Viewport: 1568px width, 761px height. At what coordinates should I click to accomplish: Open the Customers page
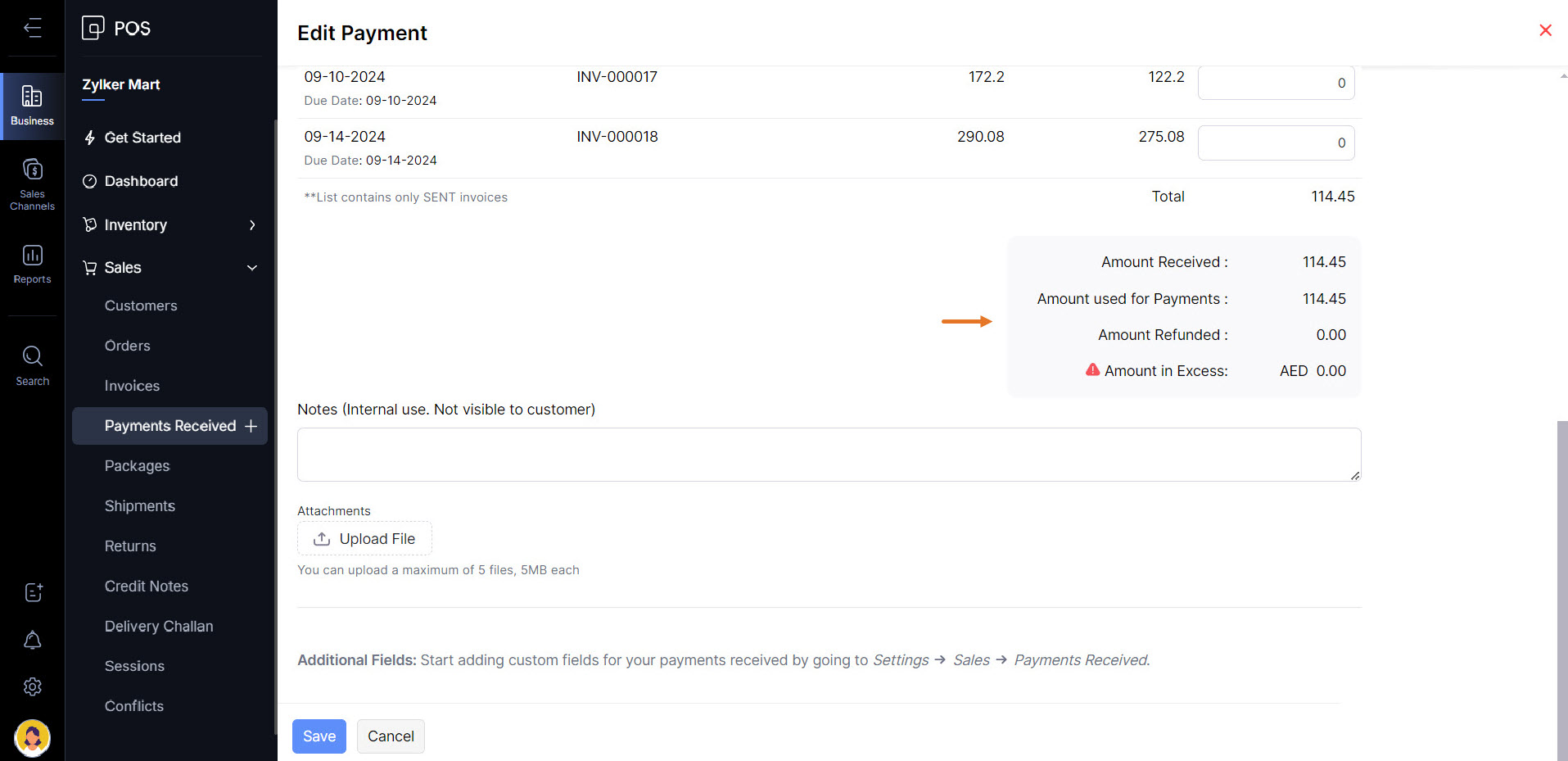coord(141,306)
